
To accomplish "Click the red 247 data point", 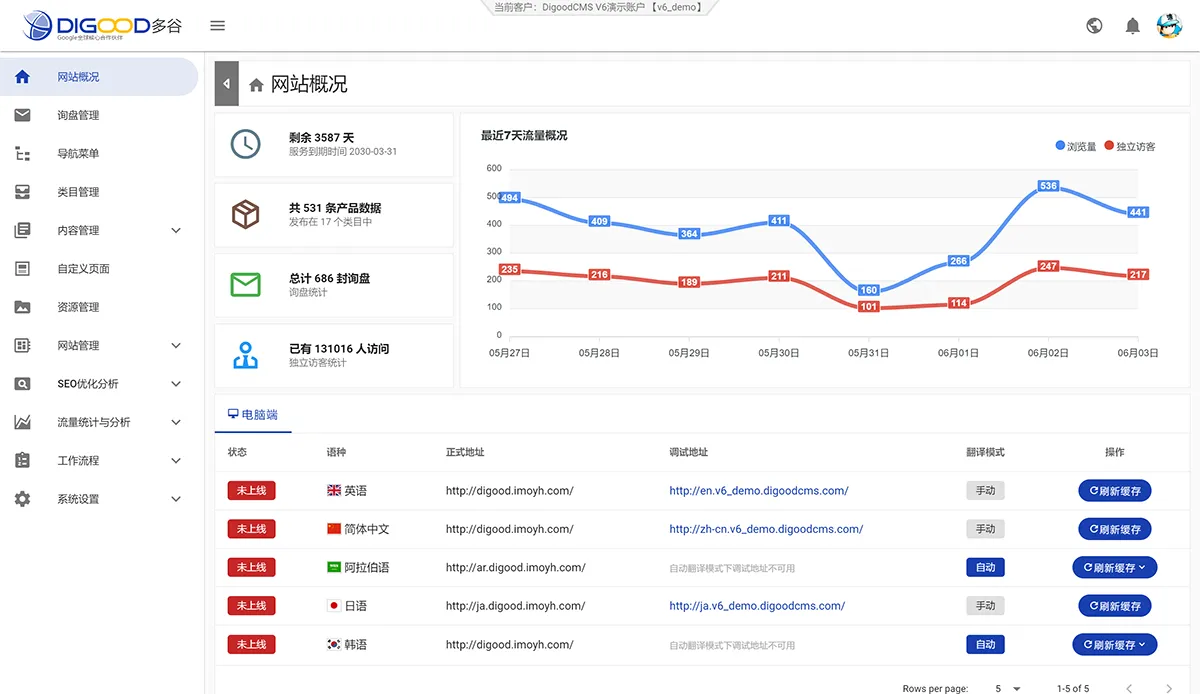I will 1048,266.
